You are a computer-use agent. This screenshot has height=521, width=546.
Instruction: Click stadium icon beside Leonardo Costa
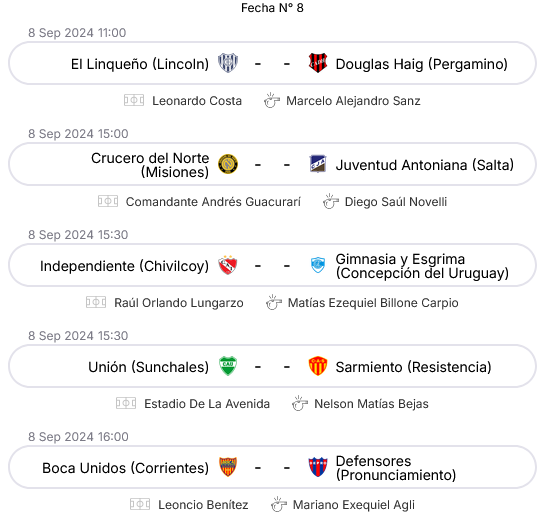[134, 101]
